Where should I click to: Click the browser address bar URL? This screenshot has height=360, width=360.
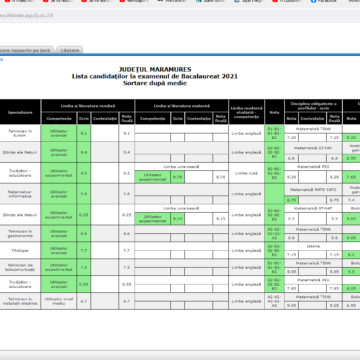point(27,16)
